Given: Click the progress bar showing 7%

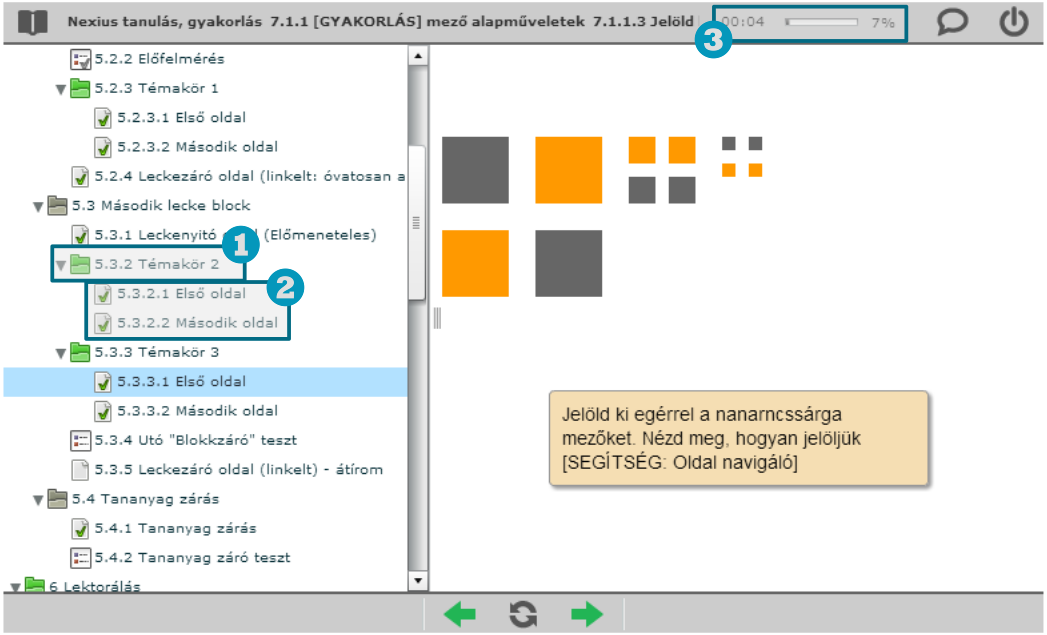Looking at the screenshot, I should click(821, 22).
